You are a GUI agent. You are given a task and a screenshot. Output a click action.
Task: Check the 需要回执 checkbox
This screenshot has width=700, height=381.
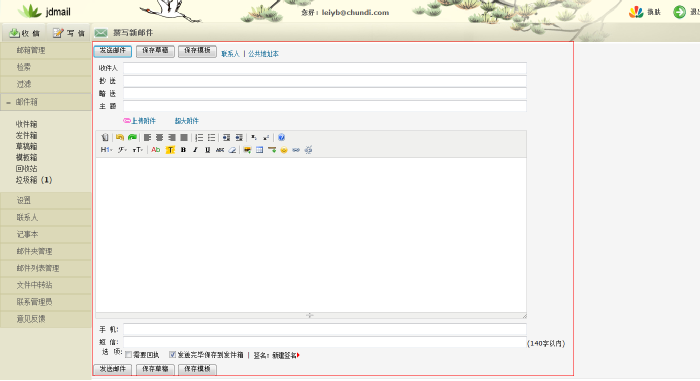click(129, 355)
